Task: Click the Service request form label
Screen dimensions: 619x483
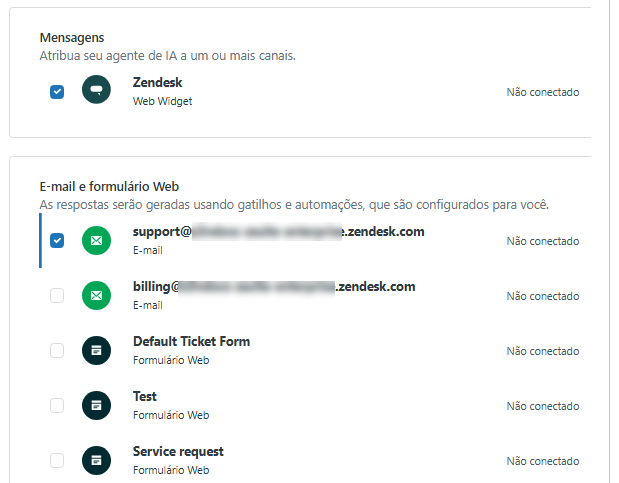Action: click(178, 452)
